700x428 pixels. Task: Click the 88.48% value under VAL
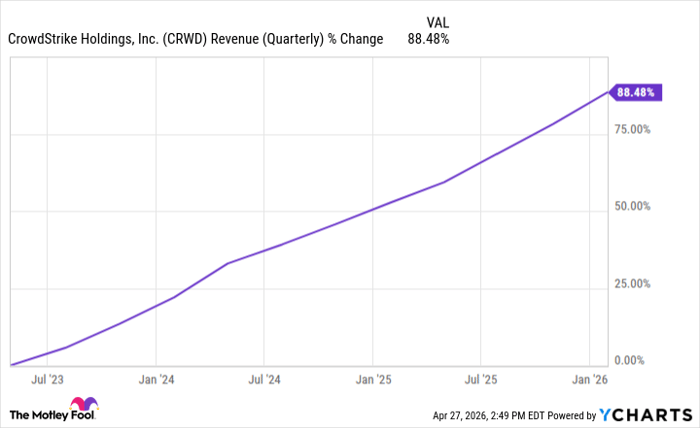[x=428, y=39]
